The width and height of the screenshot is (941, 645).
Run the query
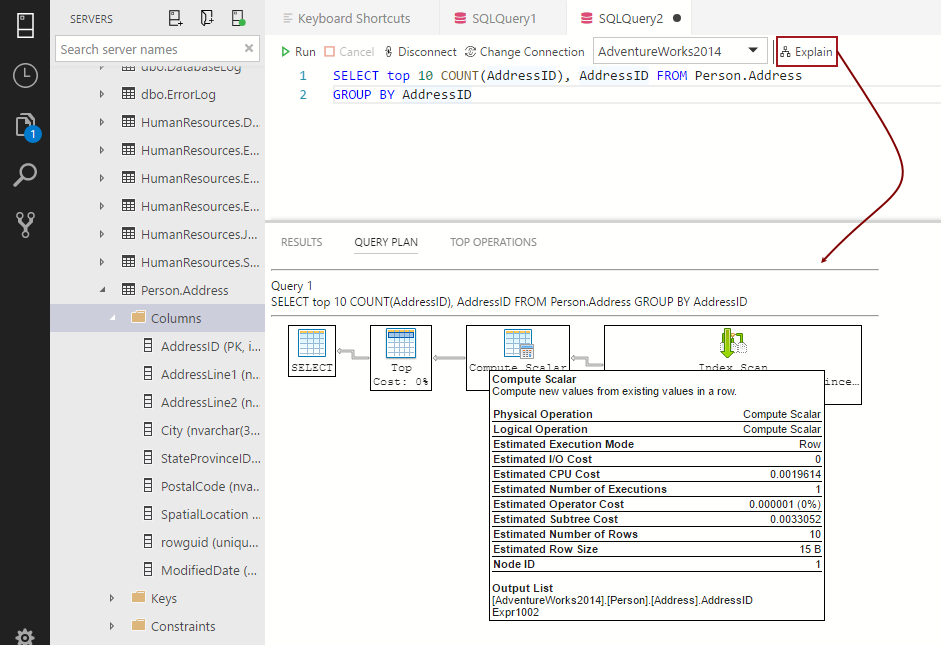(298, 52)
